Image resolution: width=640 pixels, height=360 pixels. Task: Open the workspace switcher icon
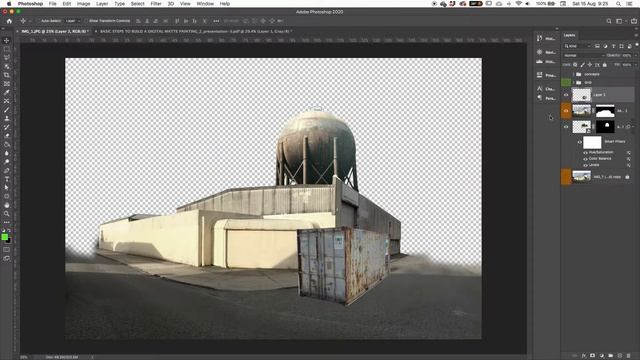click(619, 21)
